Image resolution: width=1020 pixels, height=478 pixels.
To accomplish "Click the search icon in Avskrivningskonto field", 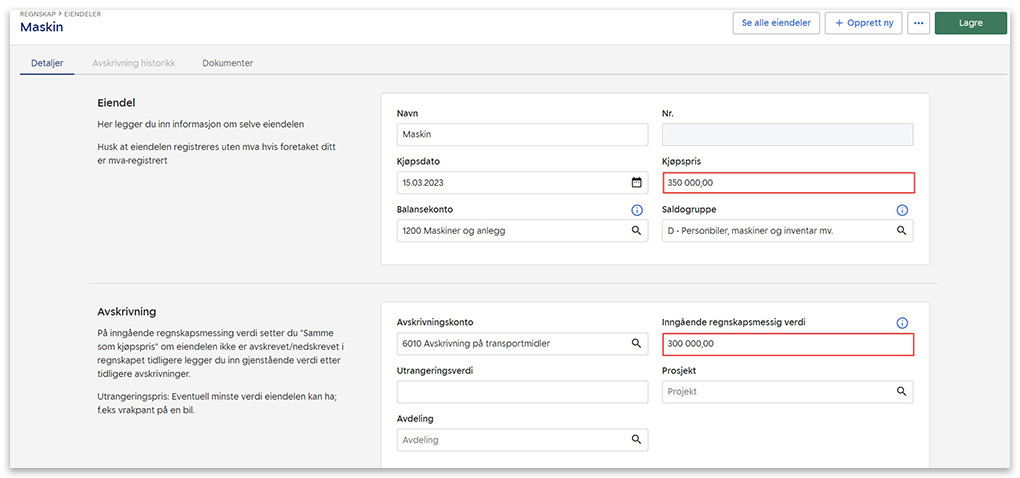I will coord(636,344).
